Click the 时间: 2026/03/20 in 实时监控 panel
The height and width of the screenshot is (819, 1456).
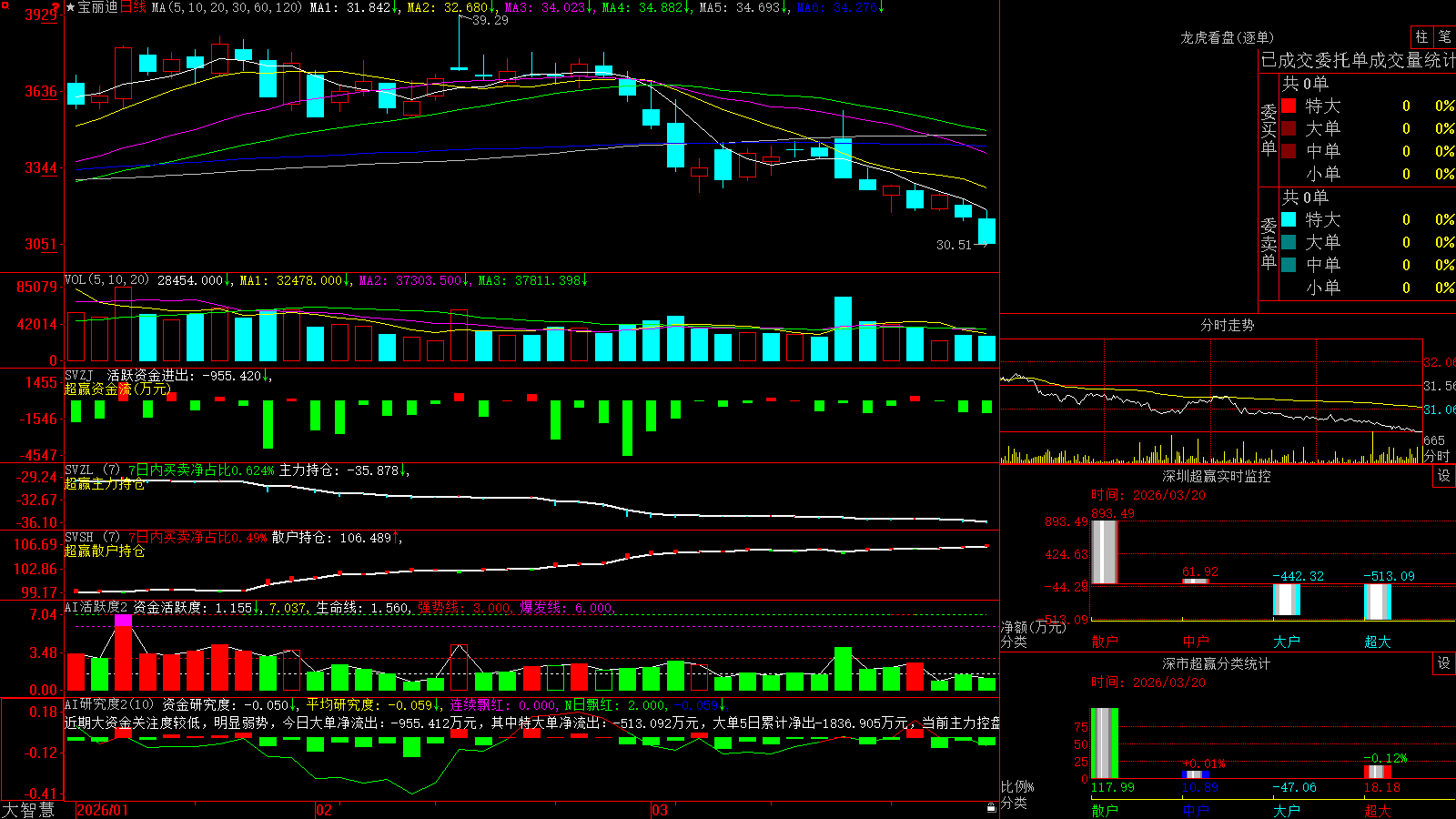(1148, 495)
